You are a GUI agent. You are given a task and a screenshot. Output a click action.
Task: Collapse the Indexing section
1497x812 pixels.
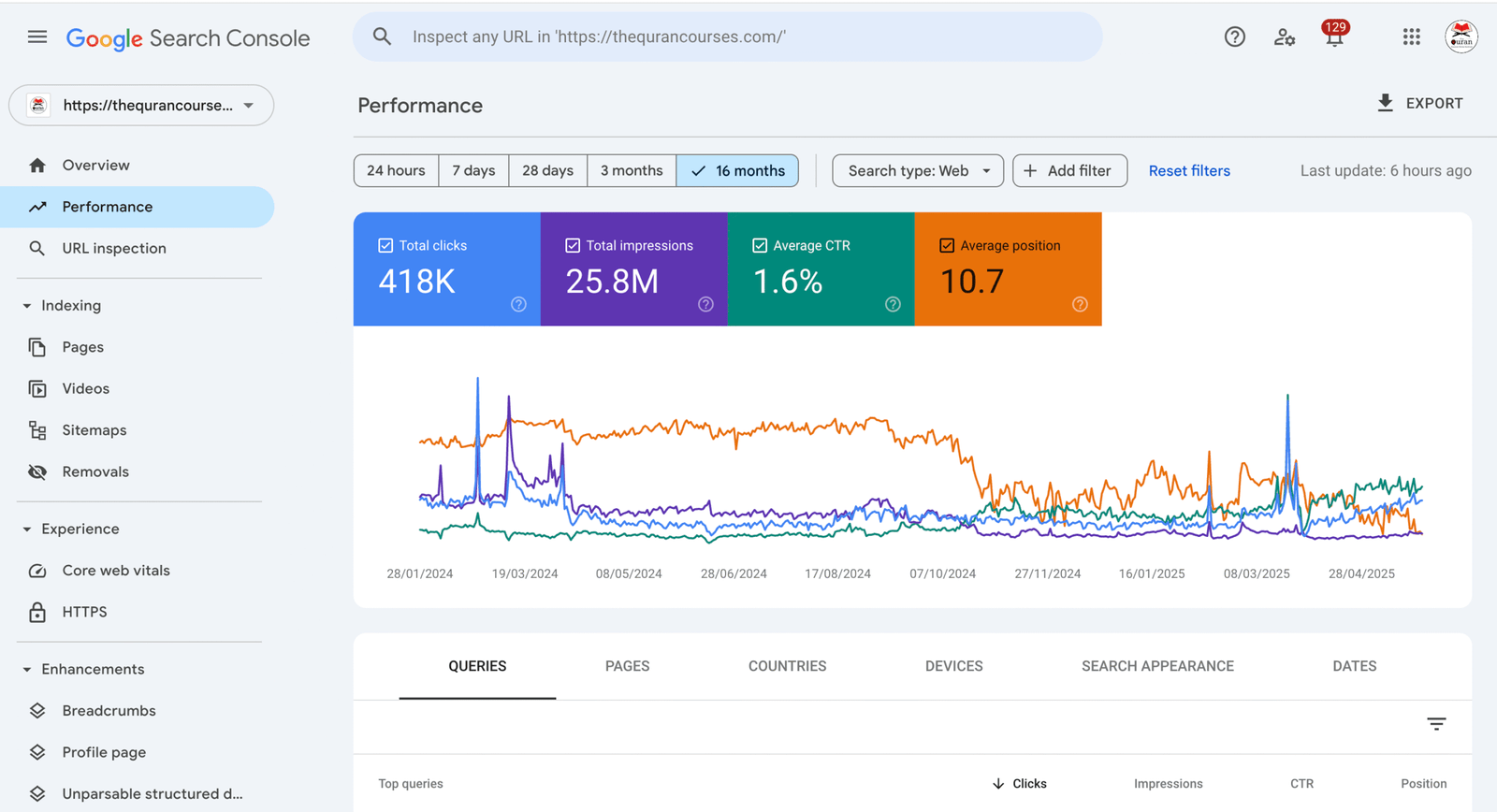(27, 306)
